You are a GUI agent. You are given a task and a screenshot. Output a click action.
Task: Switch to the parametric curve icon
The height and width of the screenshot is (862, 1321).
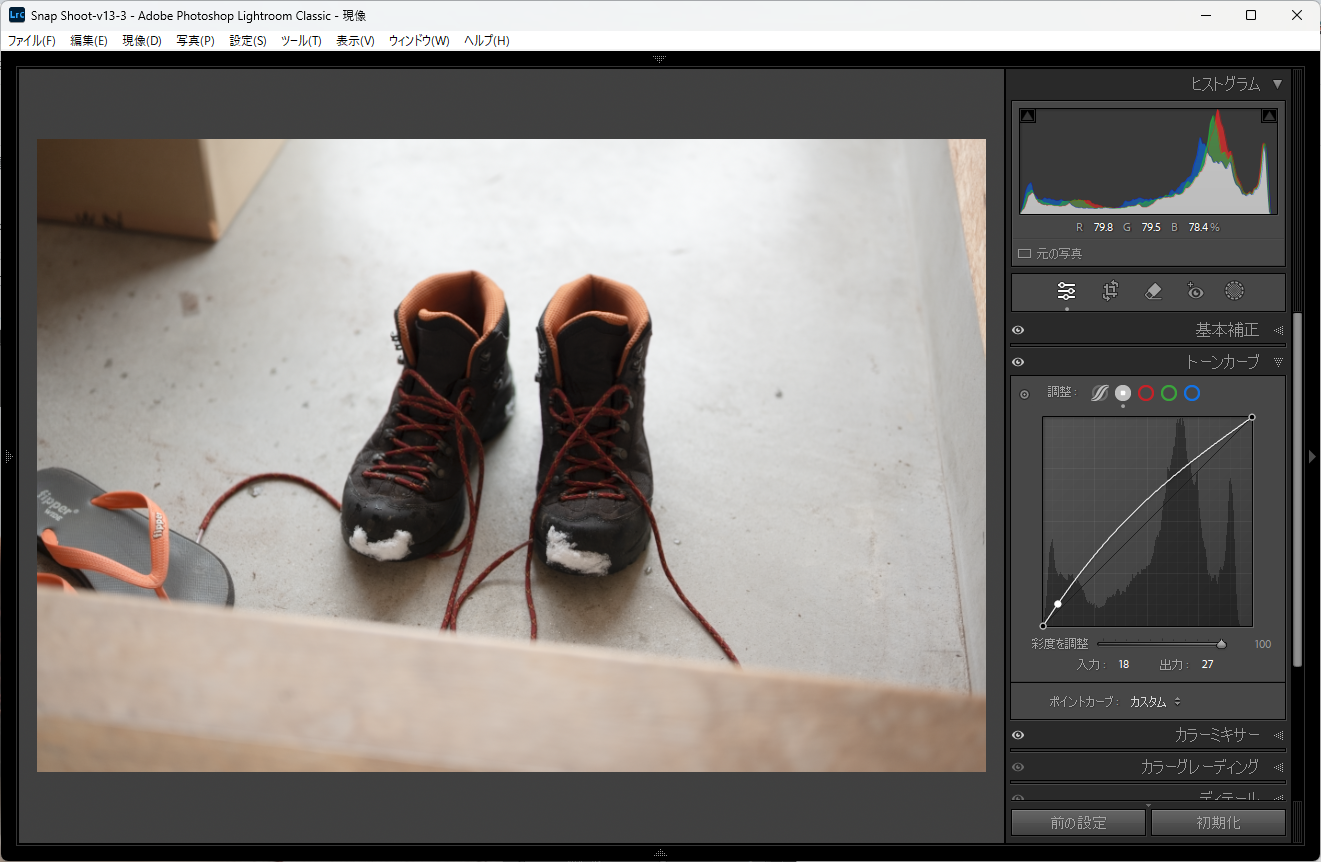coord(1099,393)
